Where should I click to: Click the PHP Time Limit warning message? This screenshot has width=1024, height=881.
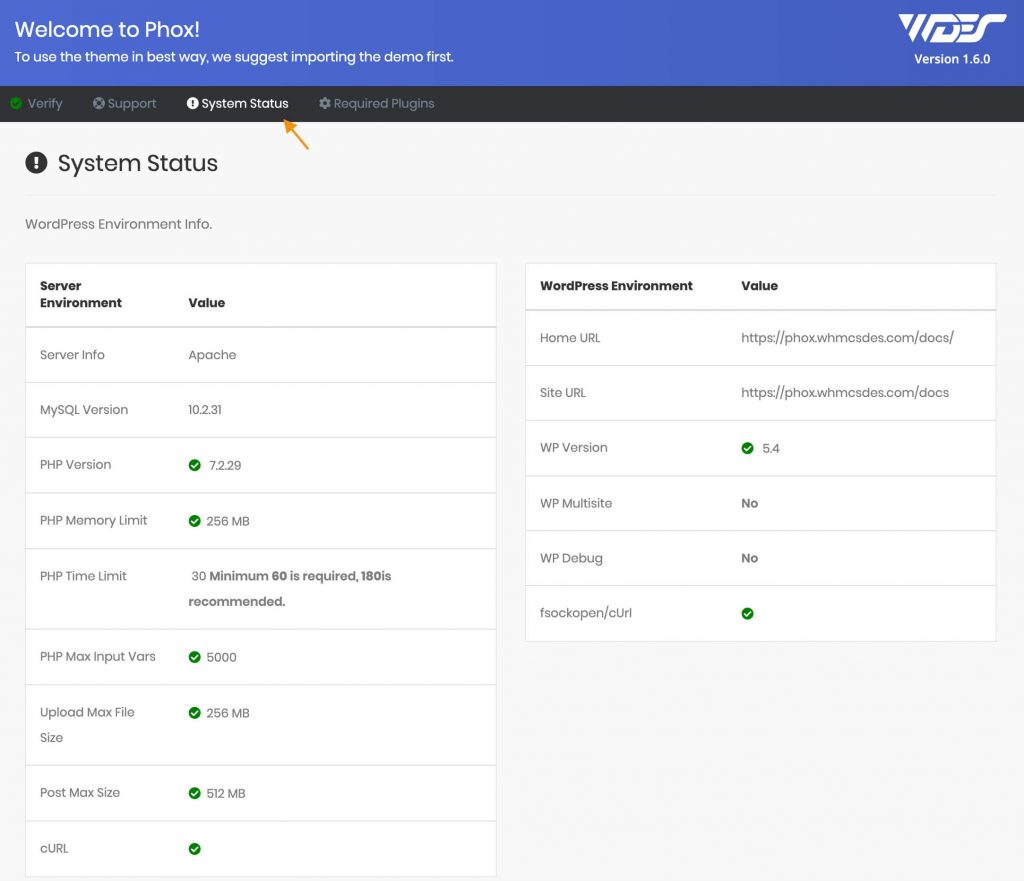point(290,588)
